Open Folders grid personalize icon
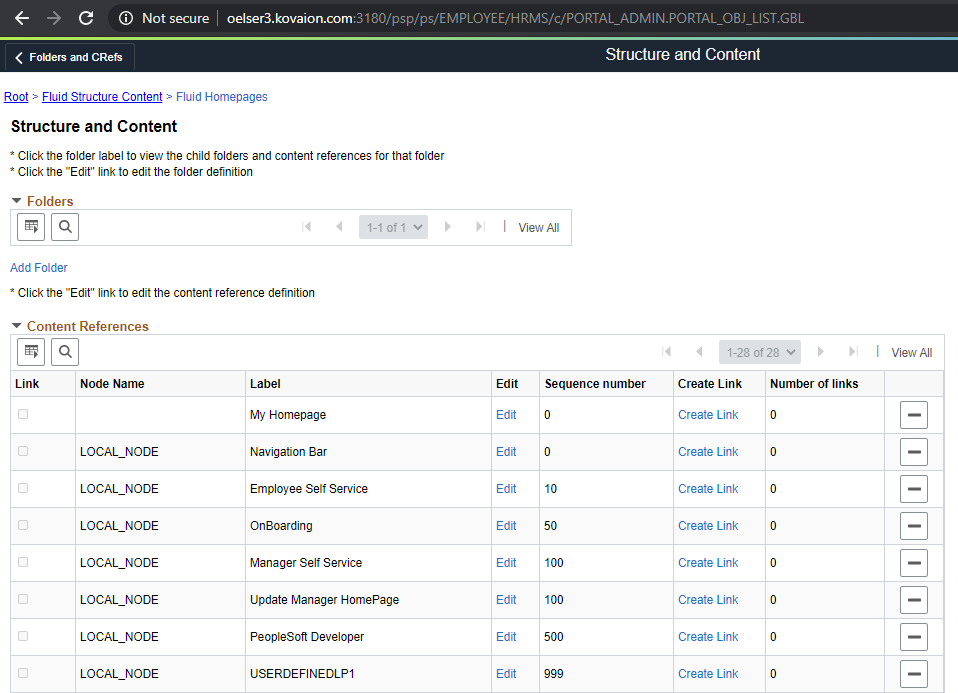Screen dimensions: 958x693 31,227
